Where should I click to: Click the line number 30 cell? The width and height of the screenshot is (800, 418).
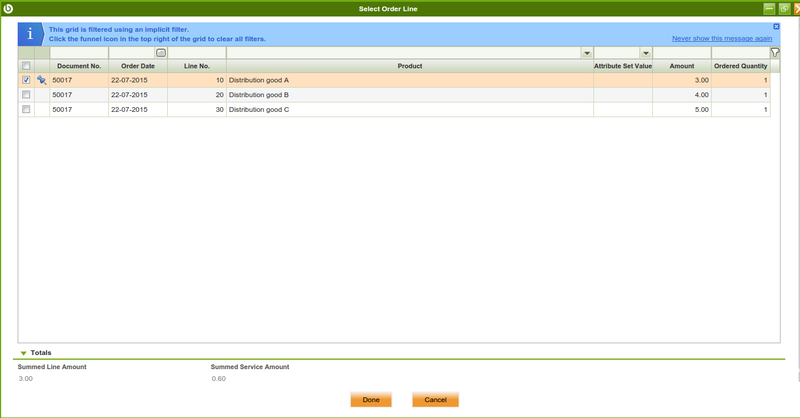pyautogui.click(x=197, y=109)
